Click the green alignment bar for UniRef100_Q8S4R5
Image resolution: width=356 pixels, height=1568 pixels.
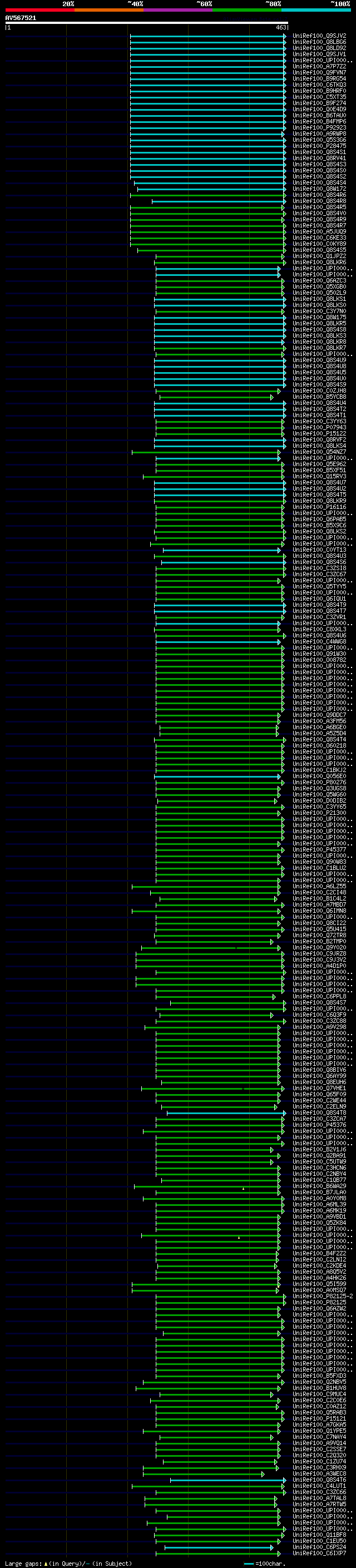[207, 207]
